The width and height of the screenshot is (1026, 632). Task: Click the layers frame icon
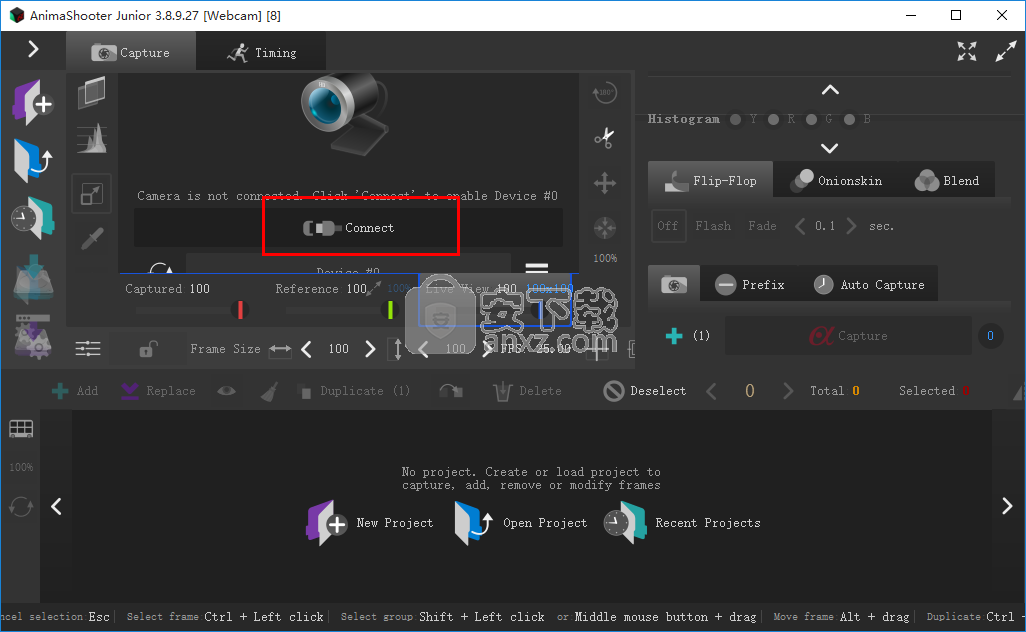(x=92, y=92)
